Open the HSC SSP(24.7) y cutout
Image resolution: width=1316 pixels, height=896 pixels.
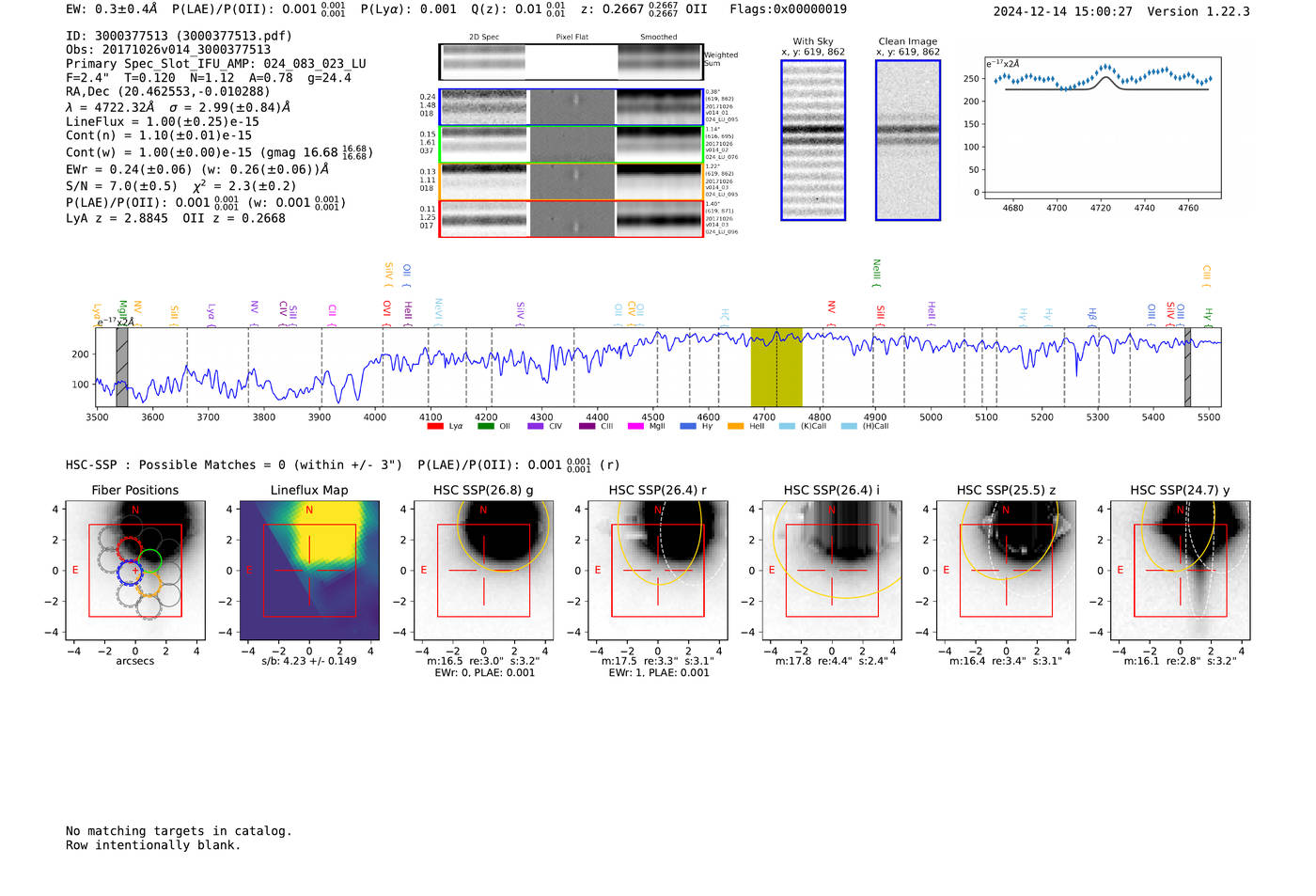pos(1180,571)
